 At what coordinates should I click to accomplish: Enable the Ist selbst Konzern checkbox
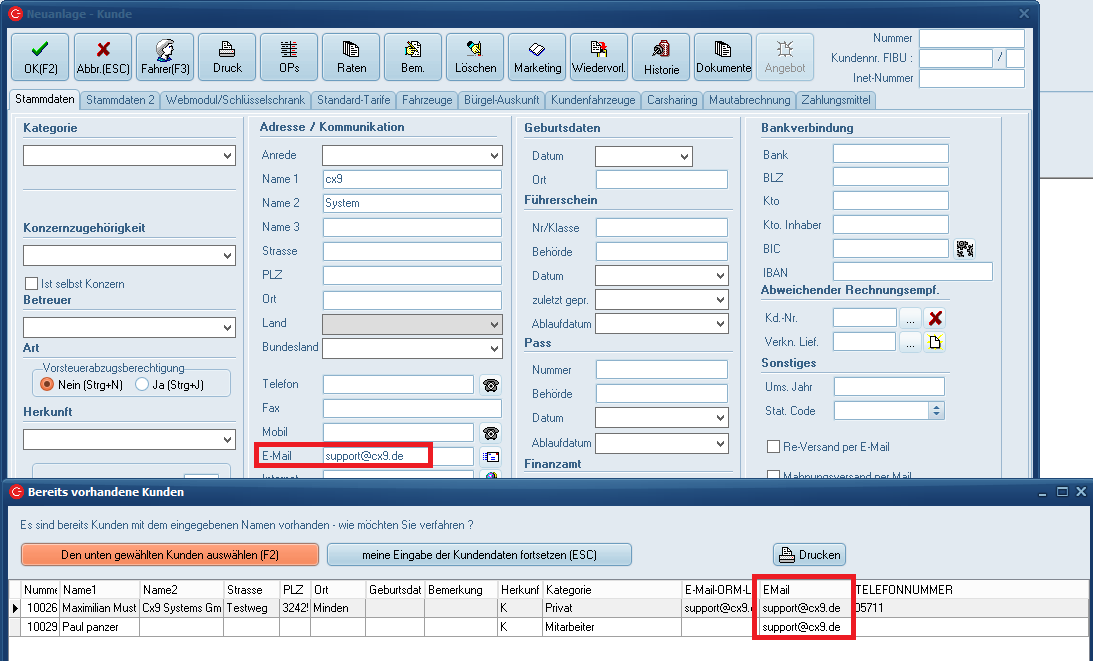tap(32, 284)
